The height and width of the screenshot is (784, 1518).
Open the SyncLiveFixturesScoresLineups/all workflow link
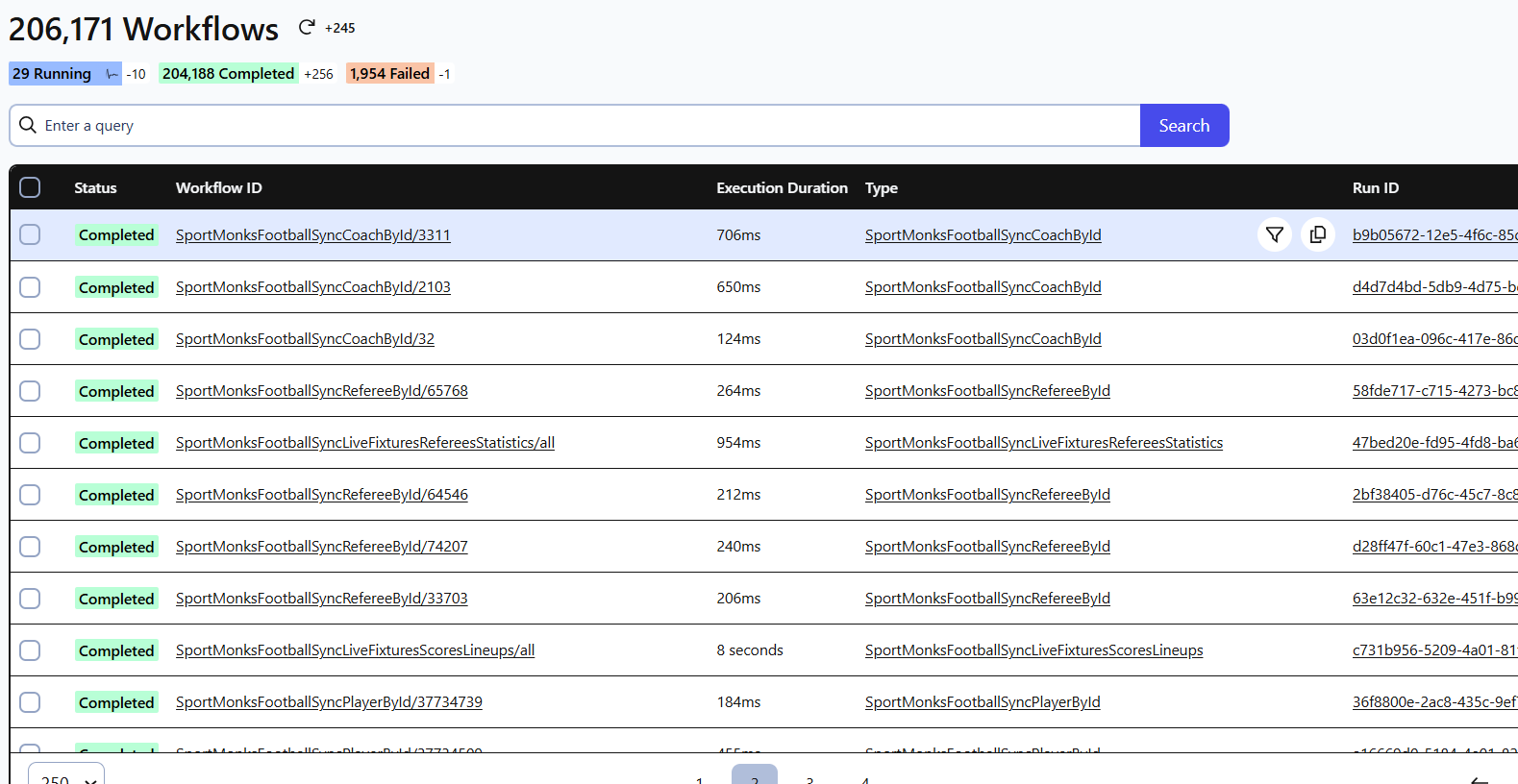(355, 650)
